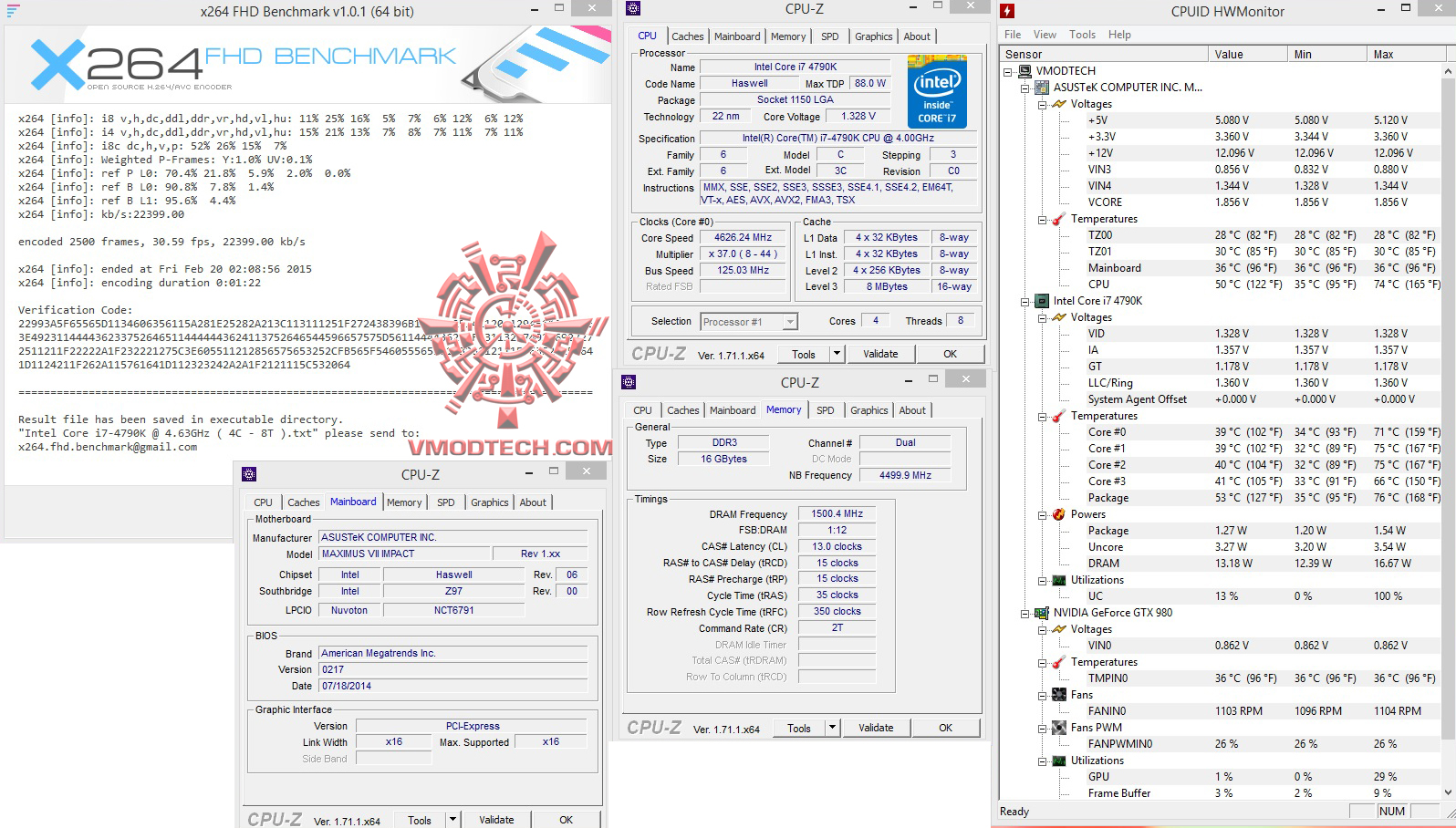Click the Utilizations icon under Intel Core i7 4790K
Image resolution: width=1456 pixels, height=828 pixels.
pyautogui.click(x=1058, y=580)
